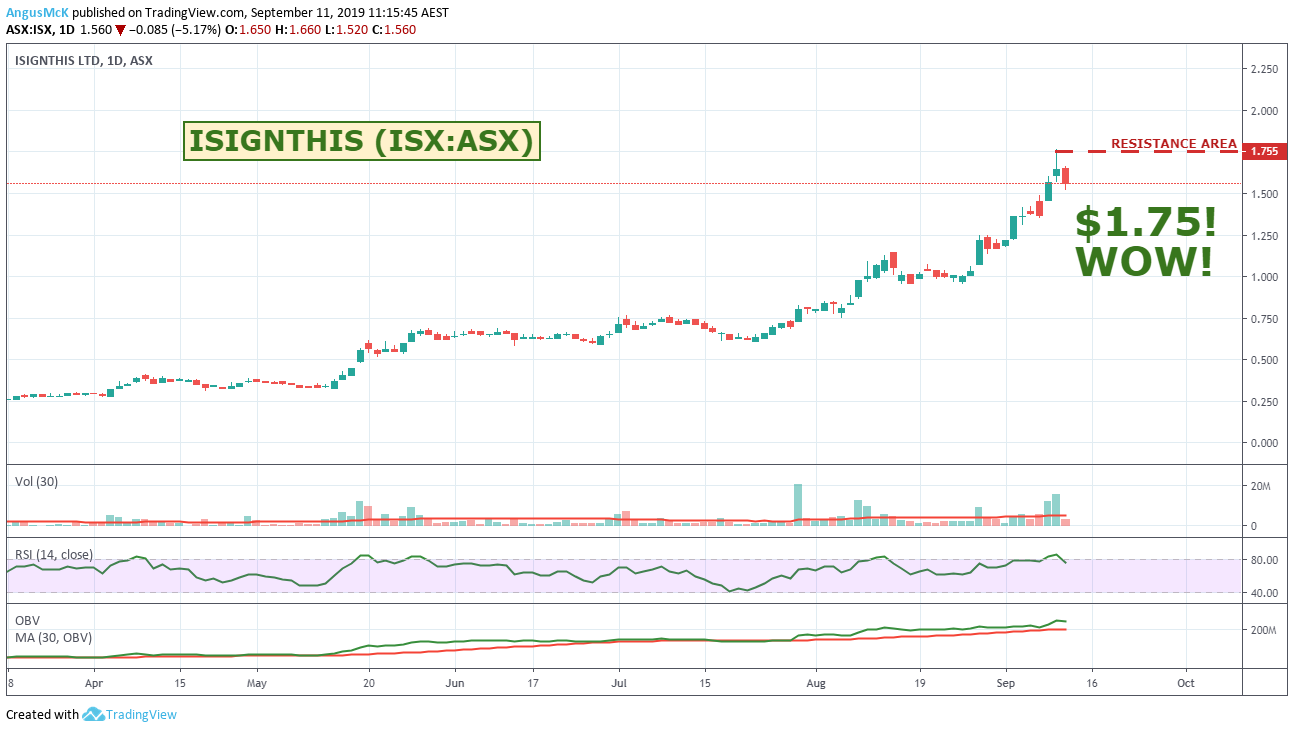Click 1.500 on the price axis

pyautogui.click(x=1264, y=193)
